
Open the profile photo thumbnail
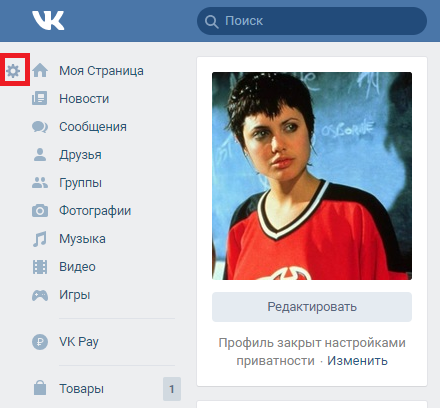click(312, 176)
